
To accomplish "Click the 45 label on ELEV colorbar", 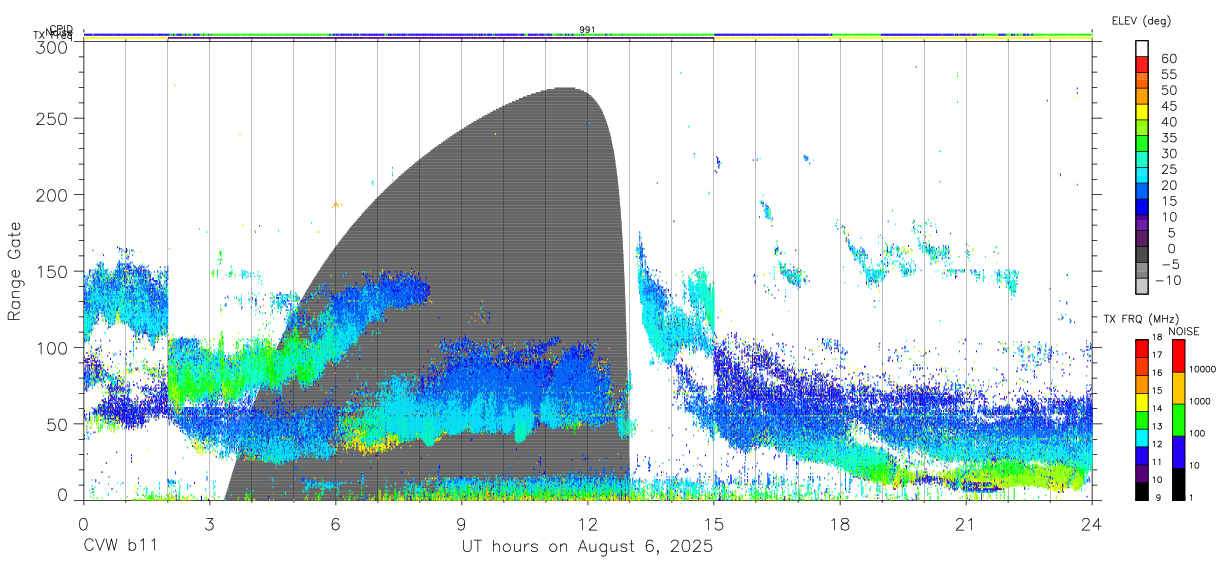I will [1169, 106].
